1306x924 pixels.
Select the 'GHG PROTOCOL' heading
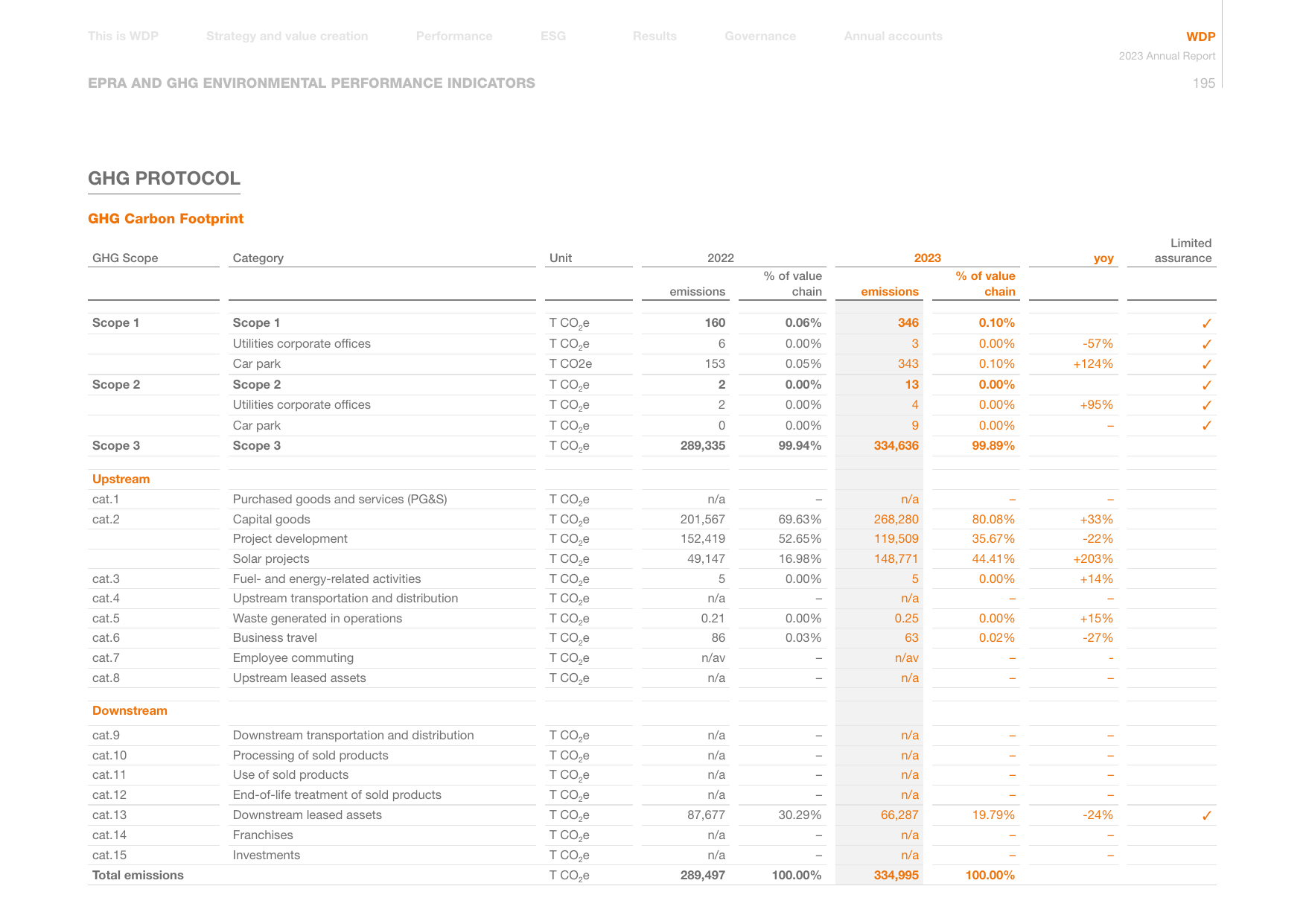[164, 178]
